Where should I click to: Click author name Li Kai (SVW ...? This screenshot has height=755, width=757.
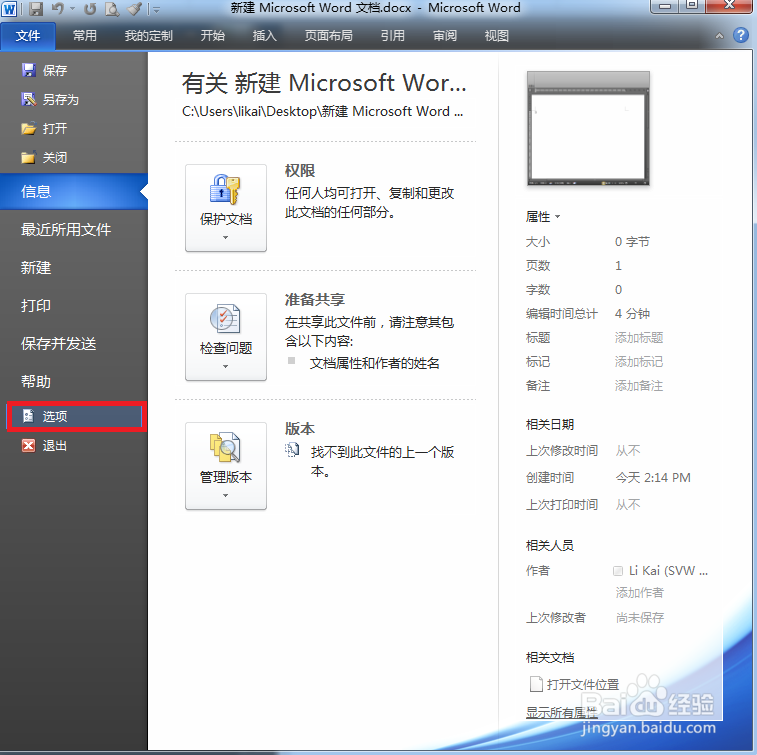[668, 571]
